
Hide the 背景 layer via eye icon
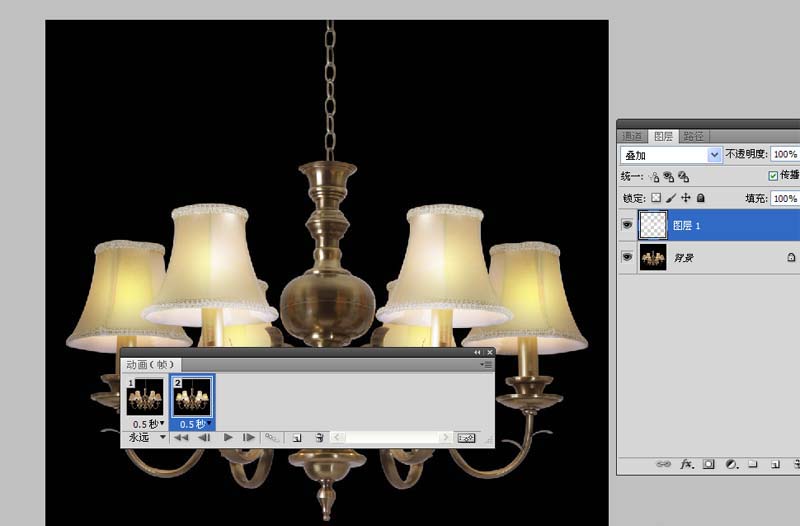coord(627,257)
